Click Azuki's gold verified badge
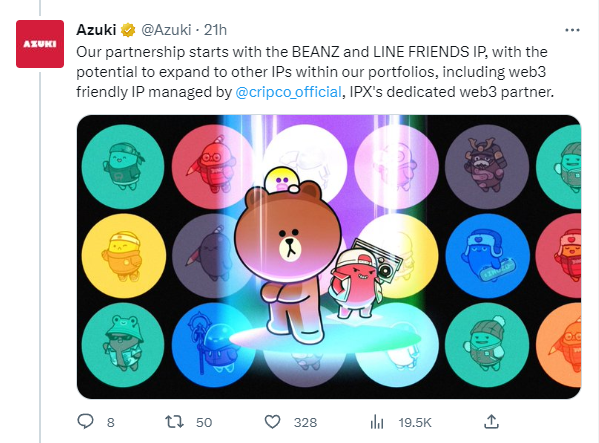Viewport: 599px width, 443px height. coord(128,30)
